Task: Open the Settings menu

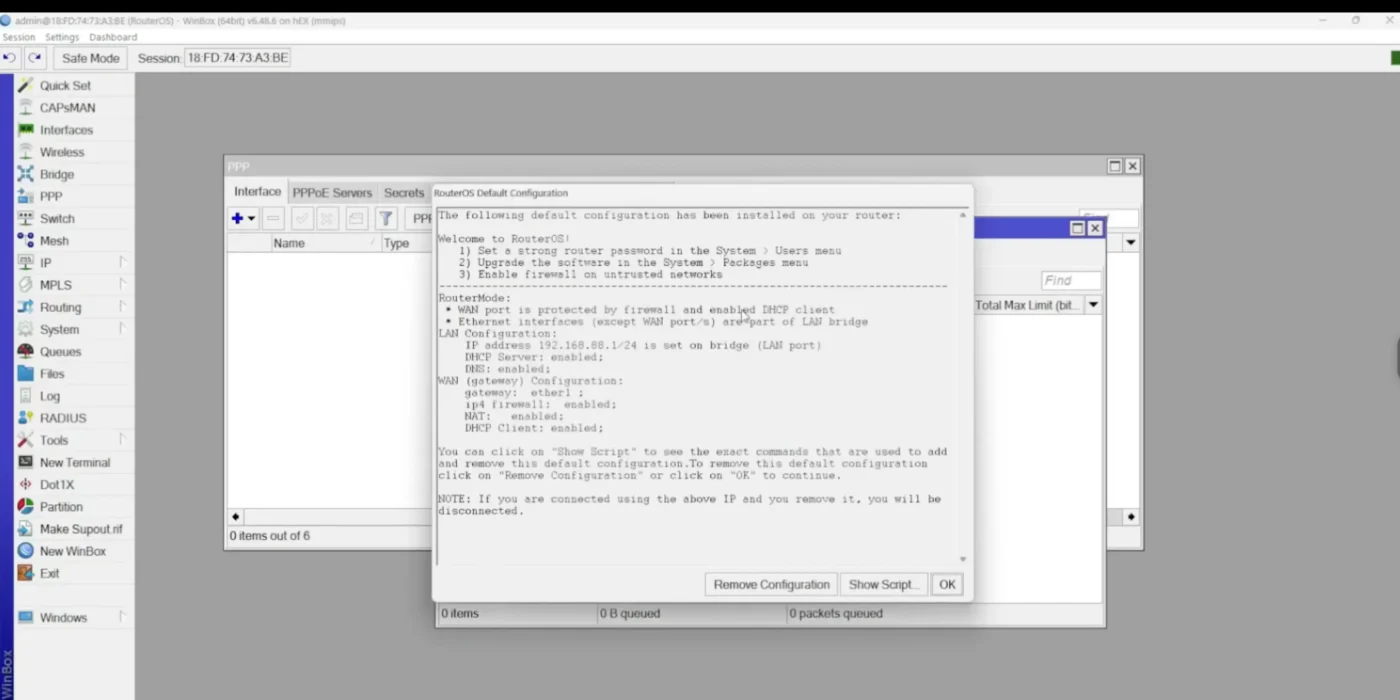Action: (61, 37)
